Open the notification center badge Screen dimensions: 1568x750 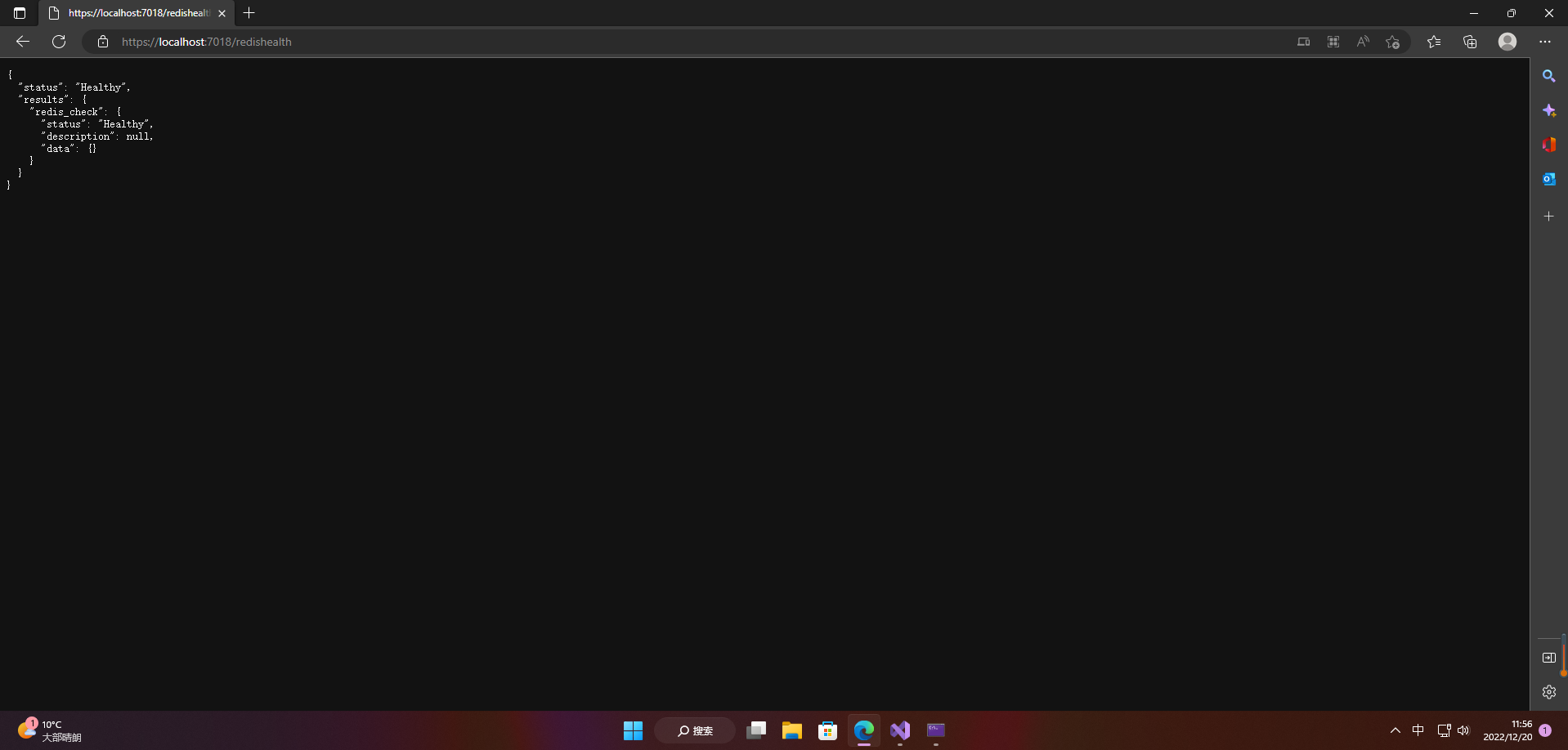coord(1545,730)
